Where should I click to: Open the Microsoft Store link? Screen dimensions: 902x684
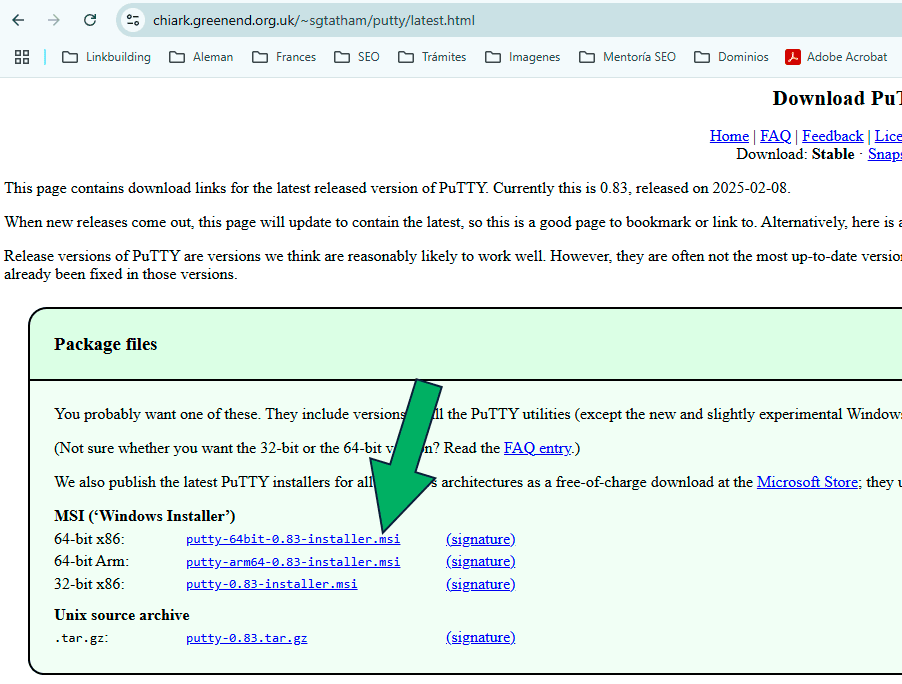(807, 481)
